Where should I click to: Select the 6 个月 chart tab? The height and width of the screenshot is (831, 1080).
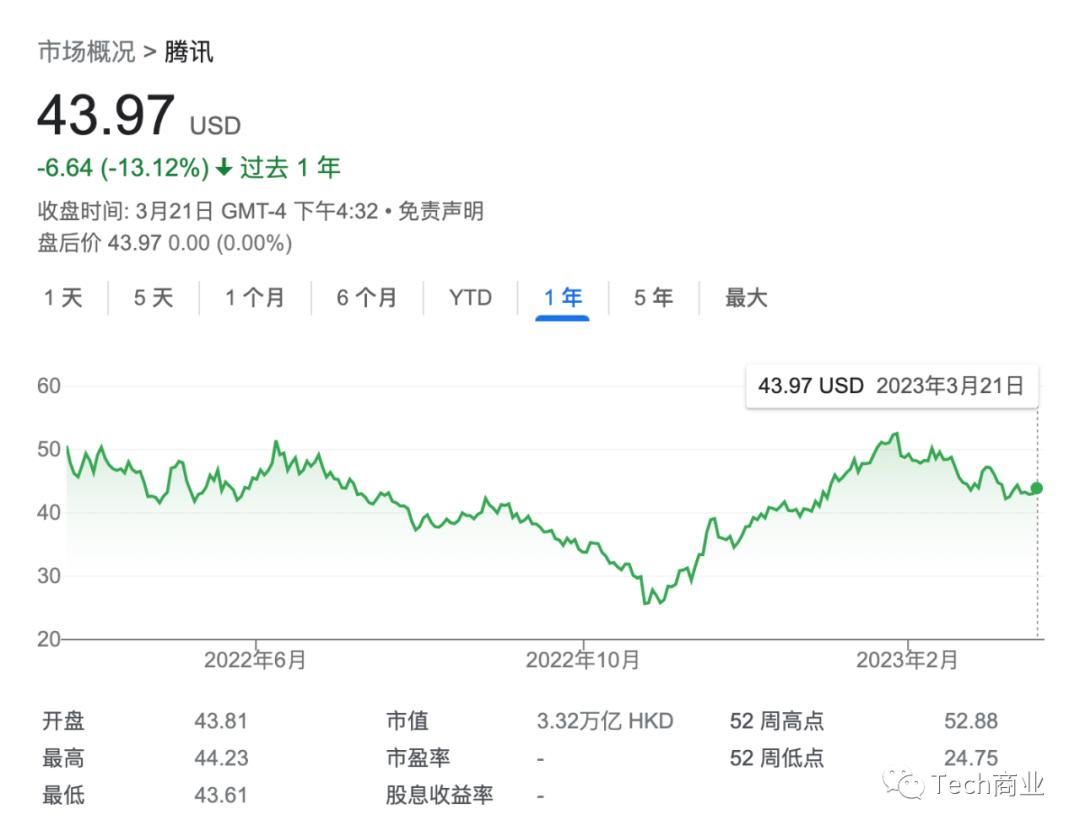366,298
